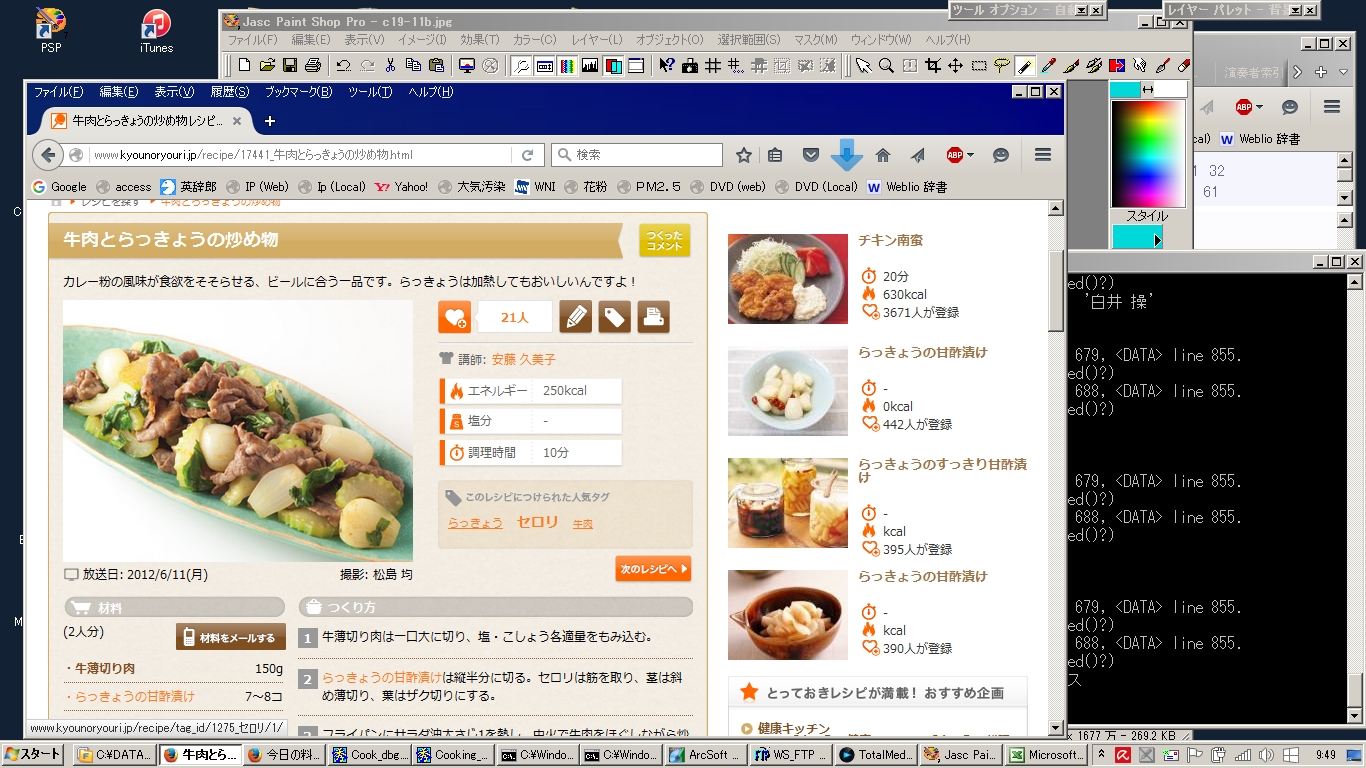Open Firefox hamburger menu
The height and width of the screenshot is (768, 1366).
click(1043, 155)
